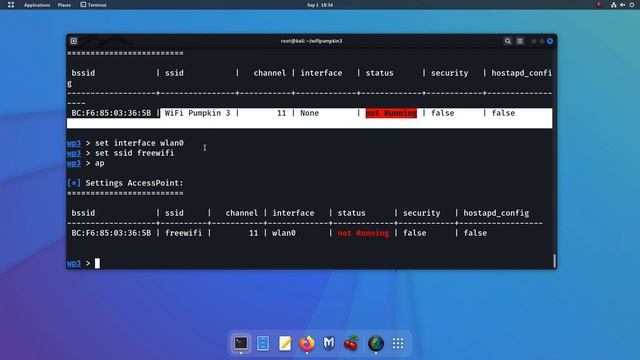Click the 'freewifi' cell in the table
Viewport: 640px width, 360px height.
(x=183, y=233)
